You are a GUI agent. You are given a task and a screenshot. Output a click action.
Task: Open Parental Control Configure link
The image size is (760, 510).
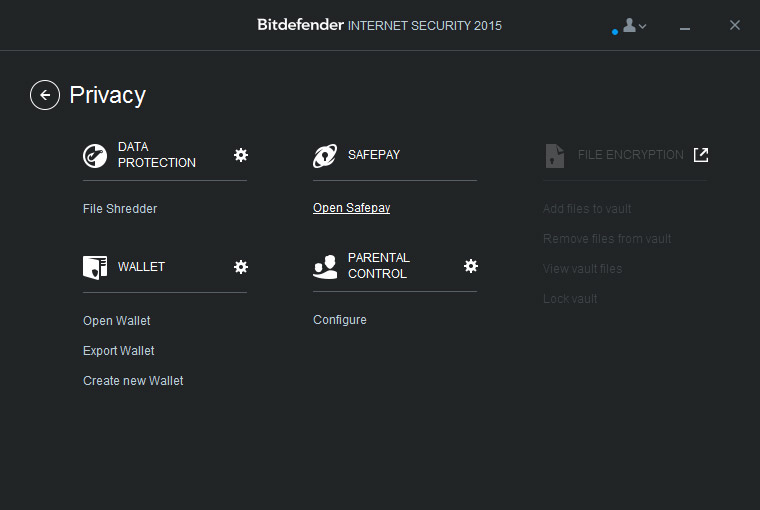340,320
